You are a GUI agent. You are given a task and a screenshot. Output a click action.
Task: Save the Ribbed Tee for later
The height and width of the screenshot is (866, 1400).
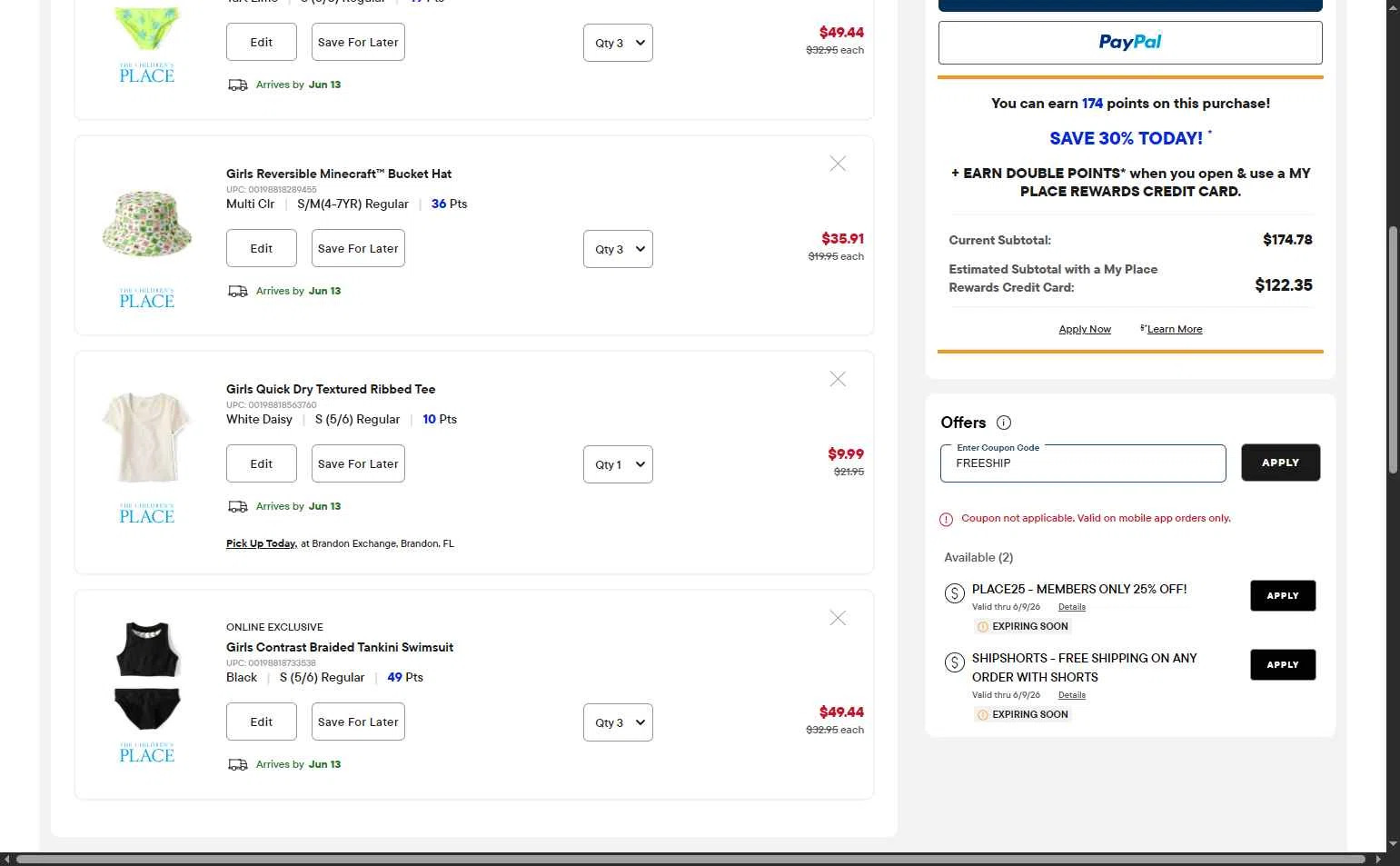click(x=358, y=463)
